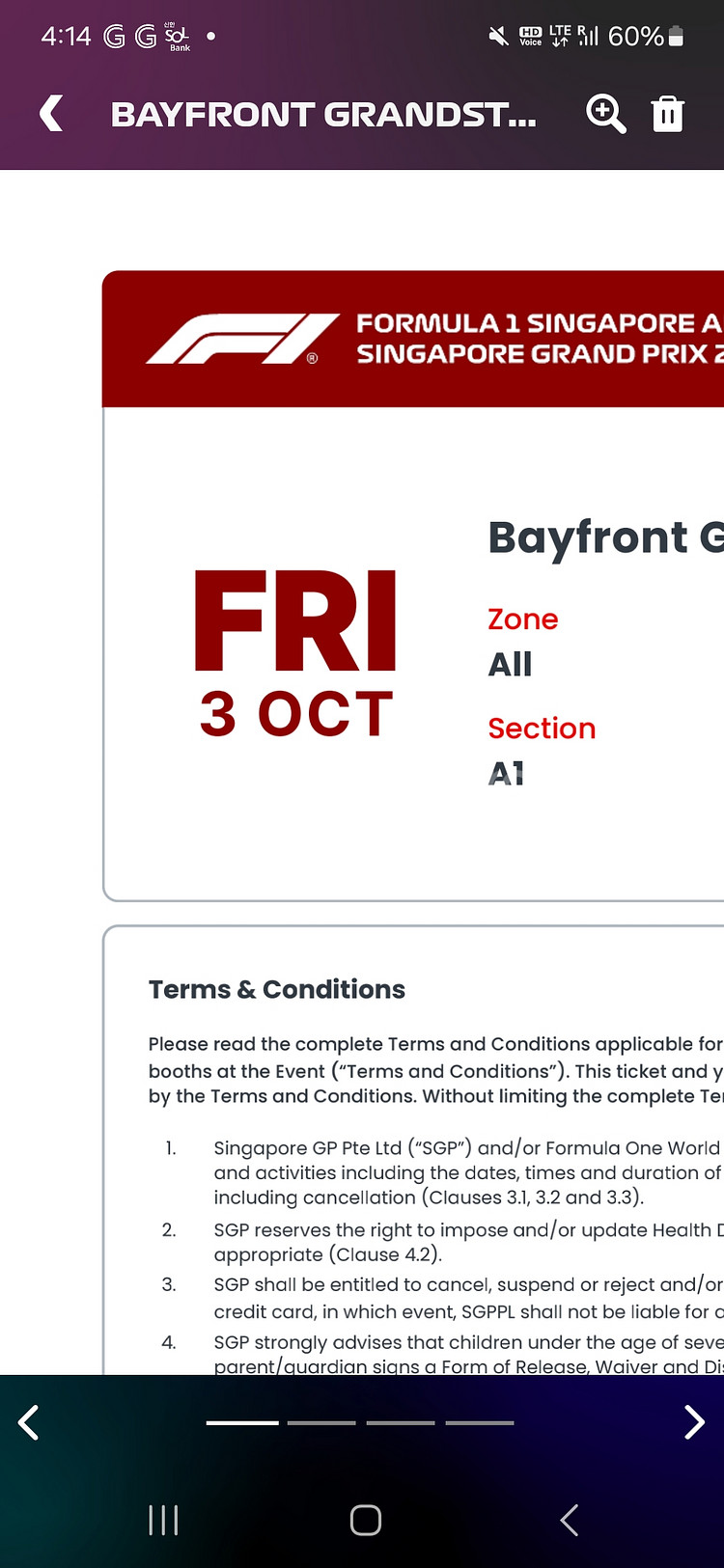Select the fourth page indicator
Viewport: 724px width, 1568px height.
pyautogui.click(x=480, y=1422)
